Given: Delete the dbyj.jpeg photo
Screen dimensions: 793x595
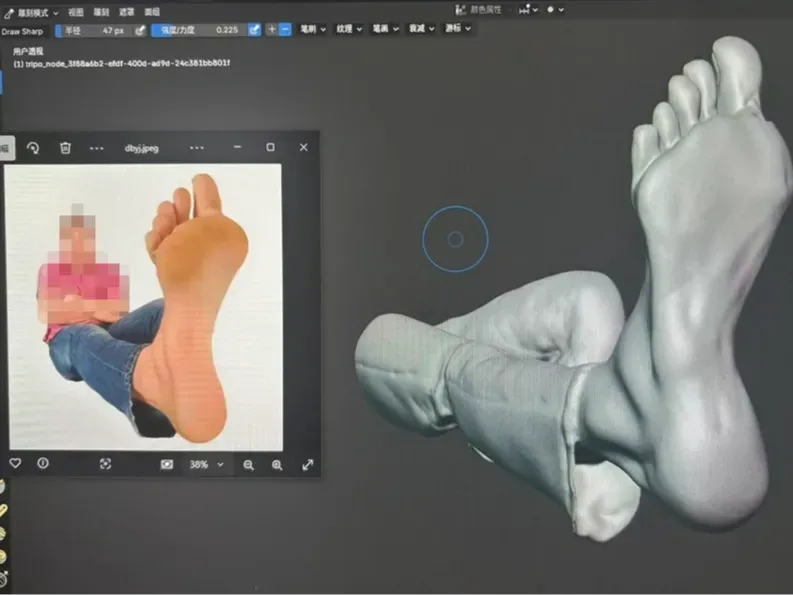Looking at the screenshot, I should pos(65,148).
